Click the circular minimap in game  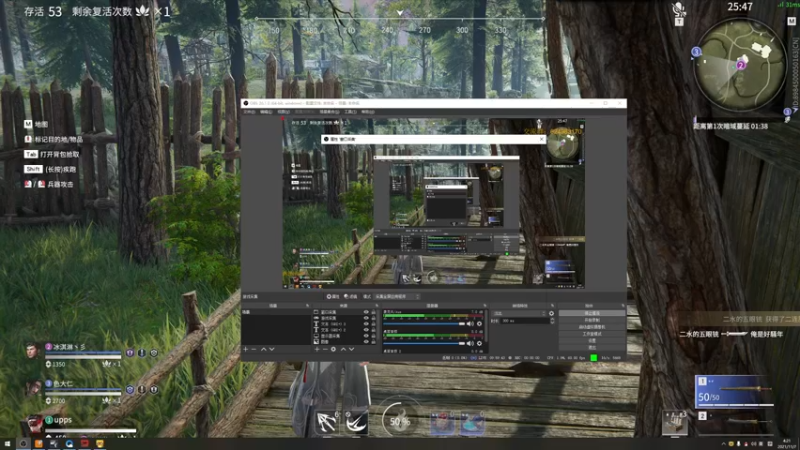coord(739,65)
